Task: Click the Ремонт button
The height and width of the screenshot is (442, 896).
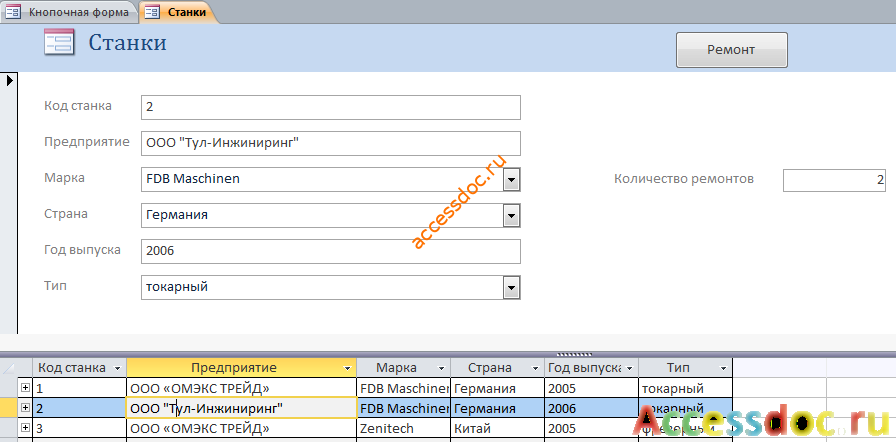Action: (x=731, y=50)
